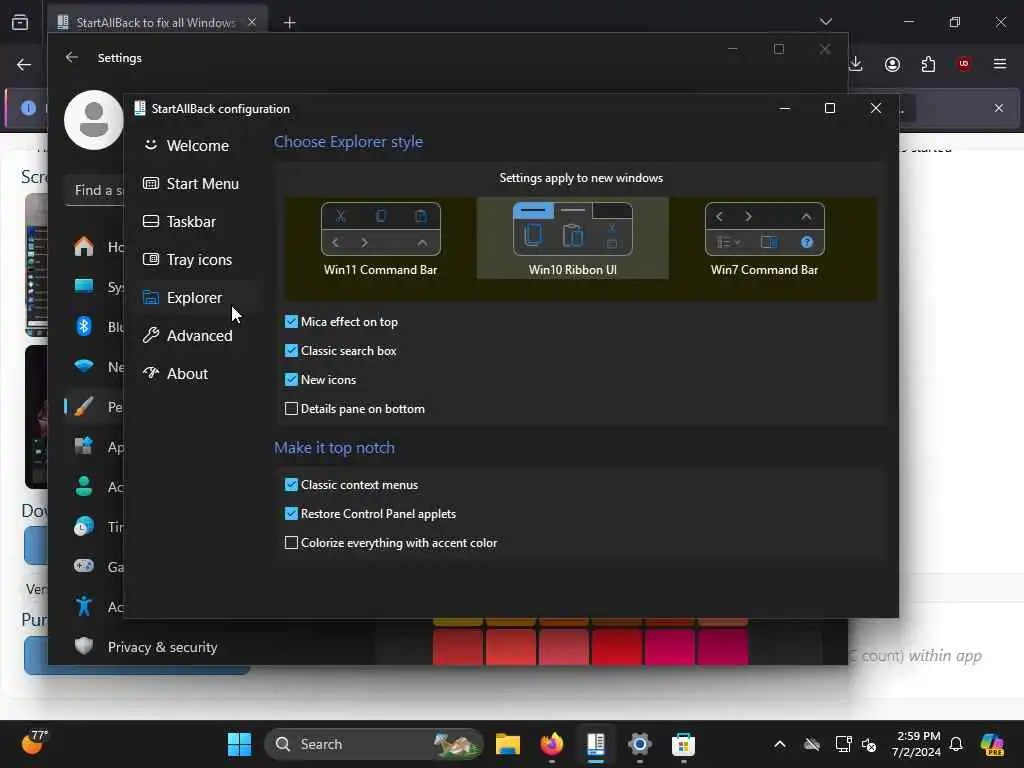Viewport: 1024px width, 768px height.
Task: Enable Colorize everything with accent color
Action: (291, 543)
